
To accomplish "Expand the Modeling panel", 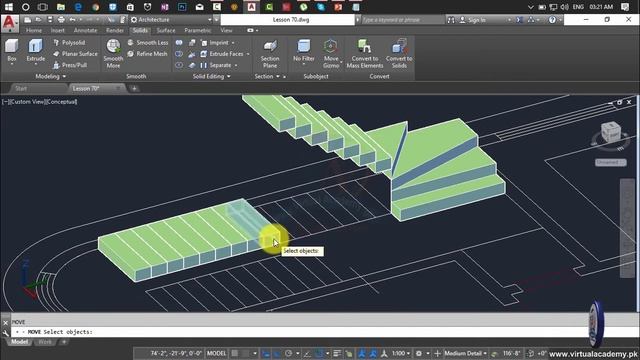I will tap(51, 76).
